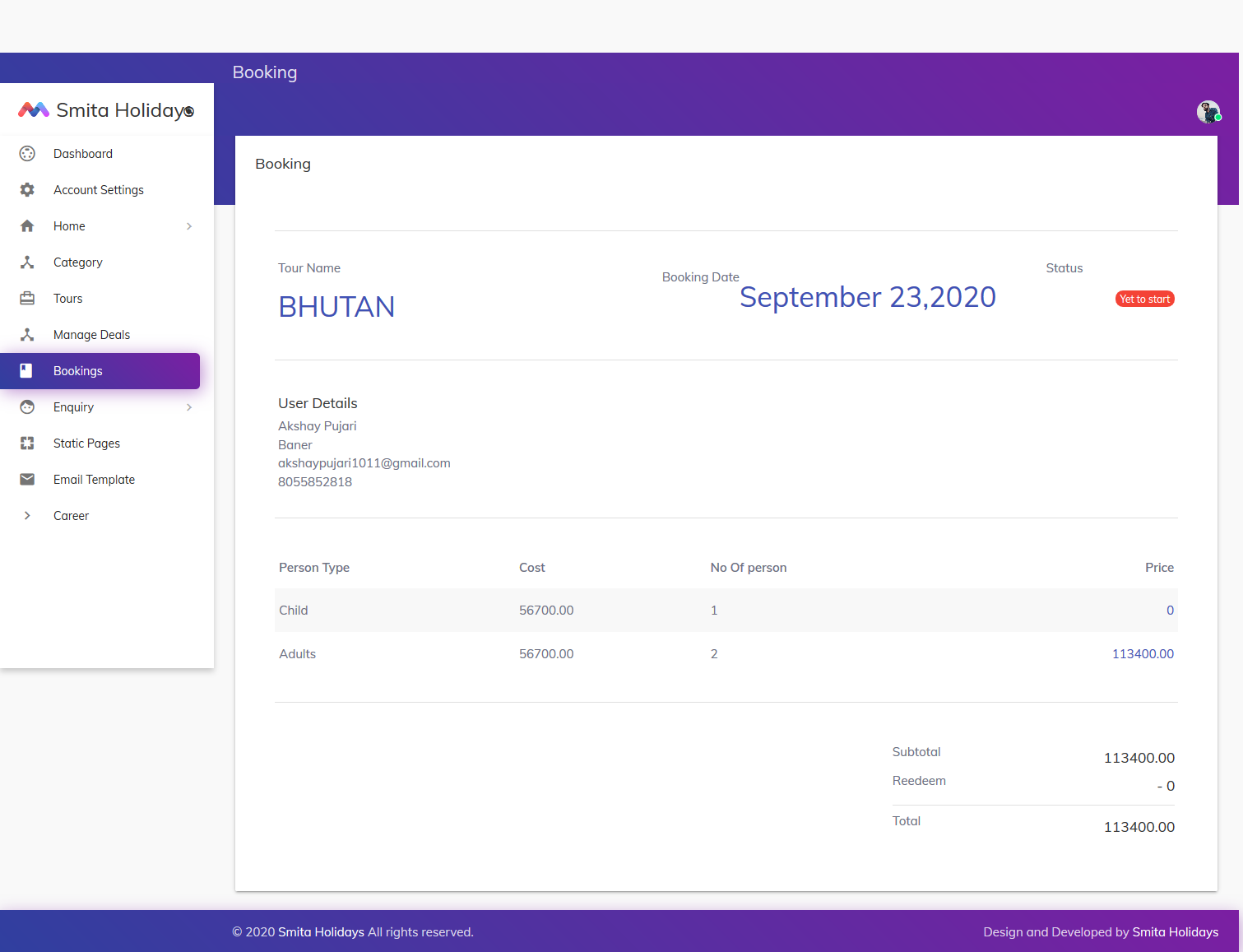Open the user profile avatar
The image size is (1243, 952).
[1208, 112]
